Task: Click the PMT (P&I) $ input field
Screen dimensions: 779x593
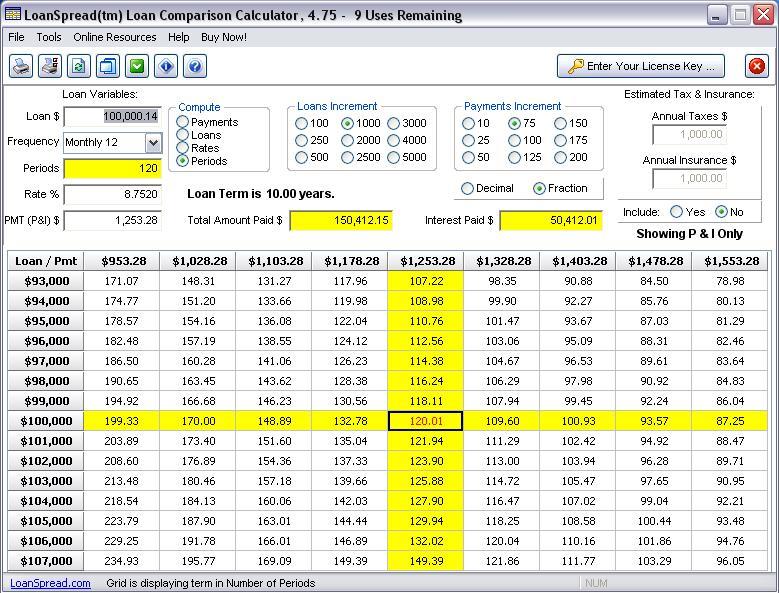Action: [x=113, y=220]
